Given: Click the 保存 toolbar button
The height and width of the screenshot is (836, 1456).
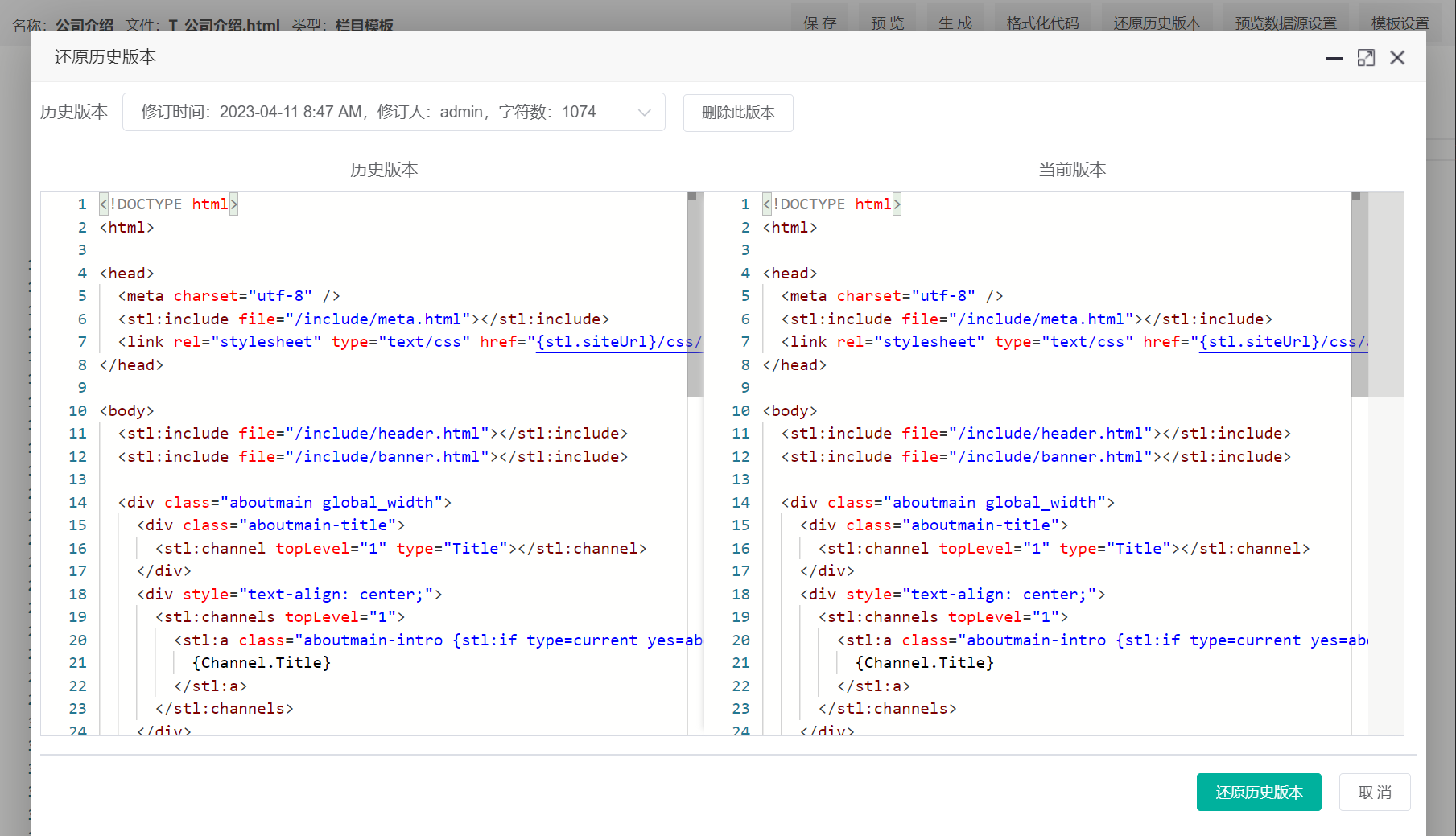Looking at the screenshot, I should pos(819,23).
